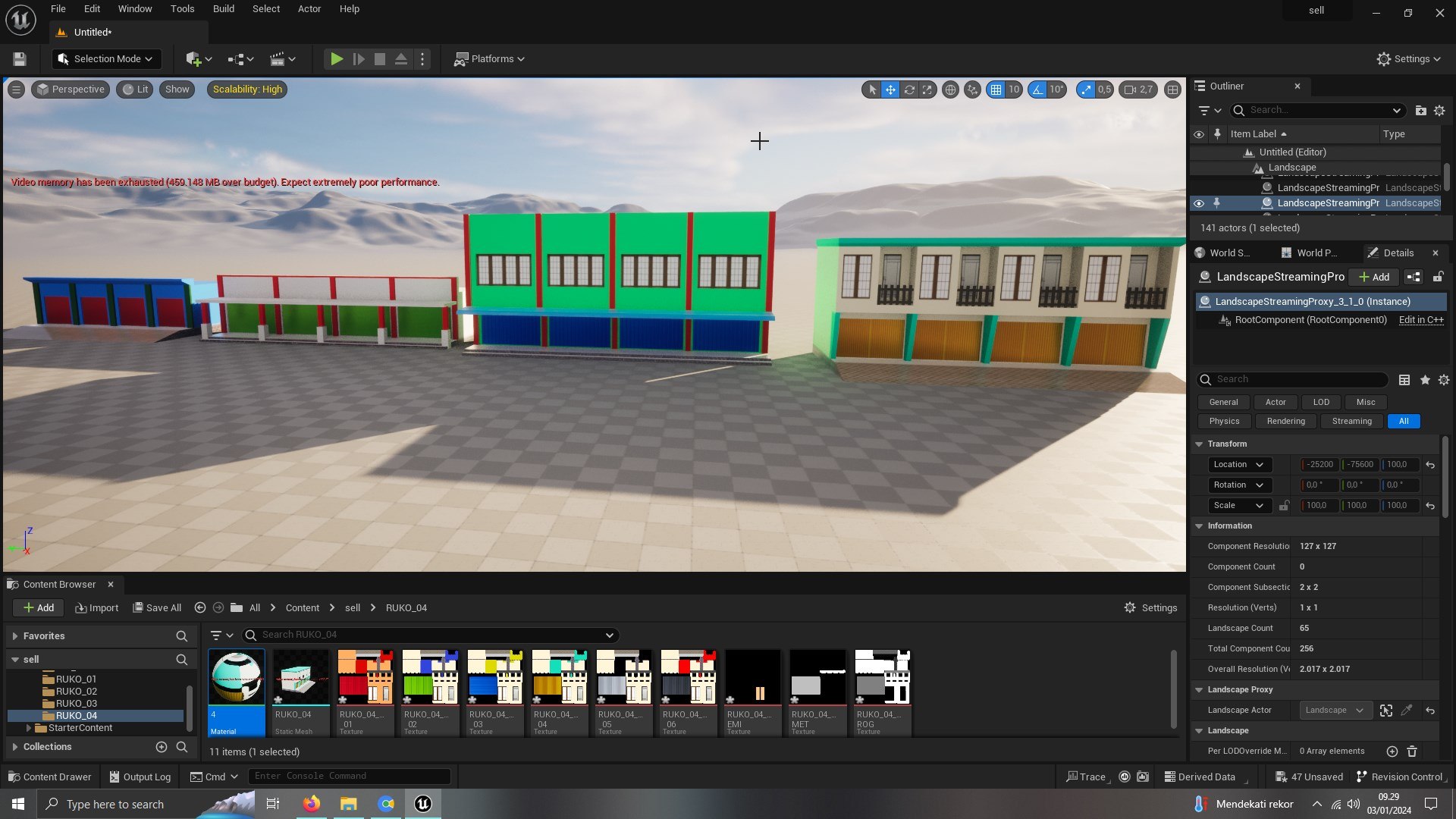The width and height of the screenshot is (1456, 819).
Task: Open the Cinematics clapperboard icon
Action: [282, 59]
